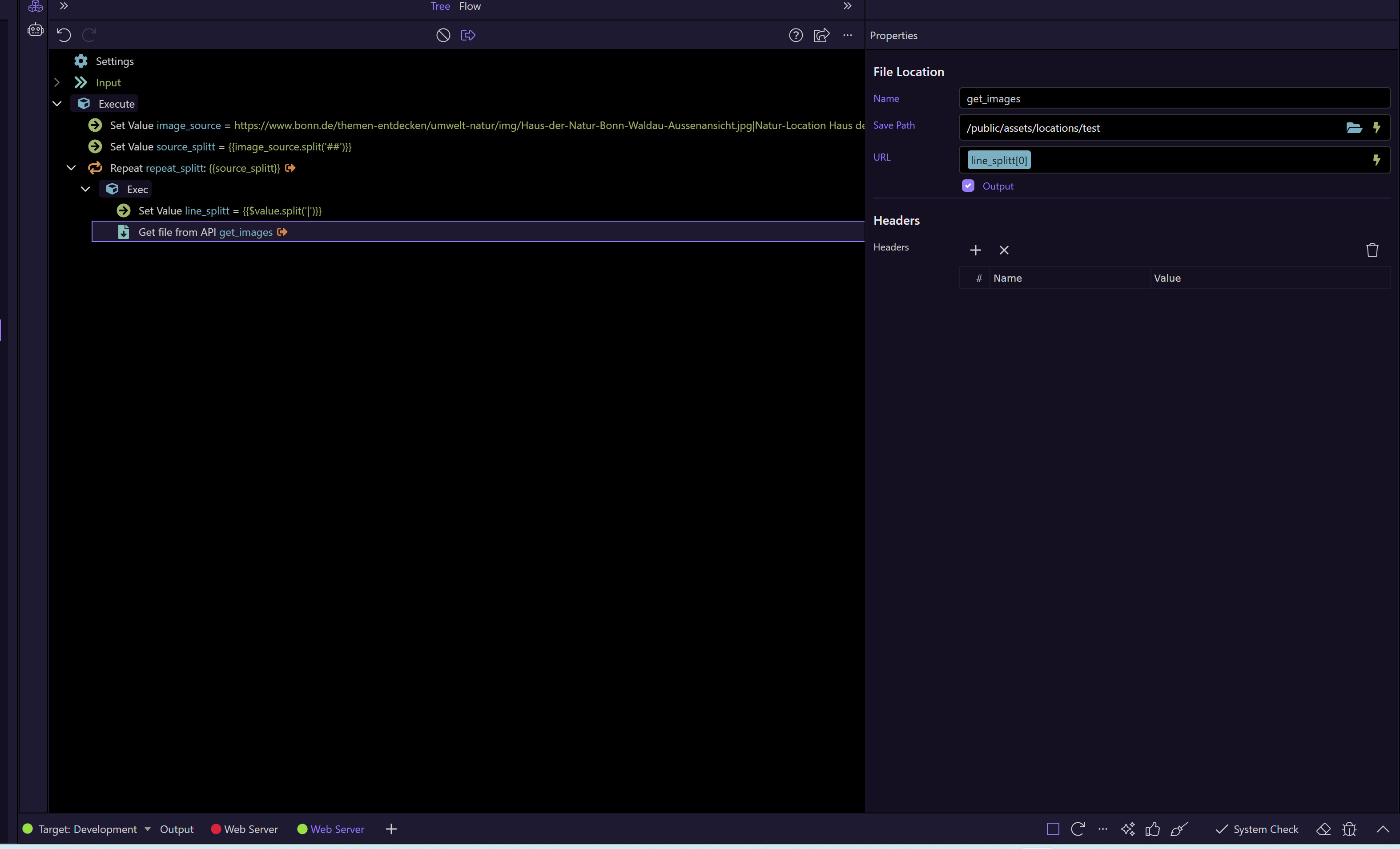Collapse the Execute tree node

coord(57,104)
